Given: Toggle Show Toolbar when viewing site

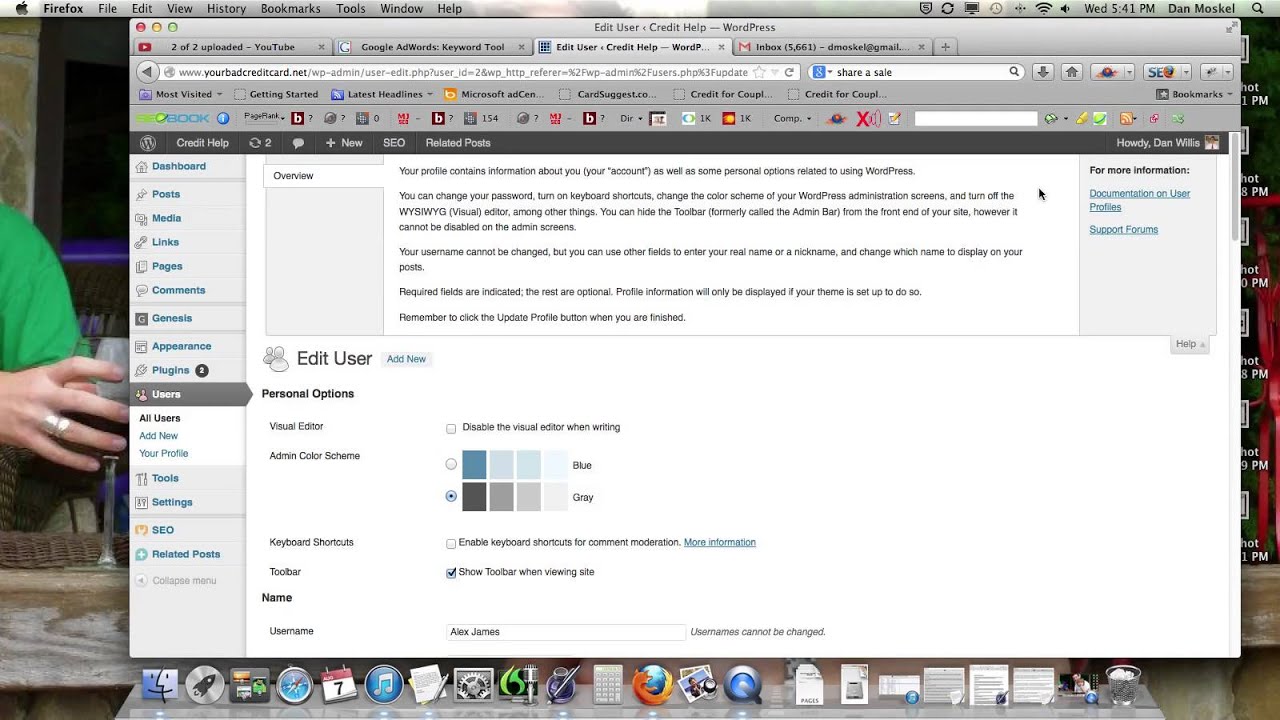Looking at the screenshot, I should [451, 573].
